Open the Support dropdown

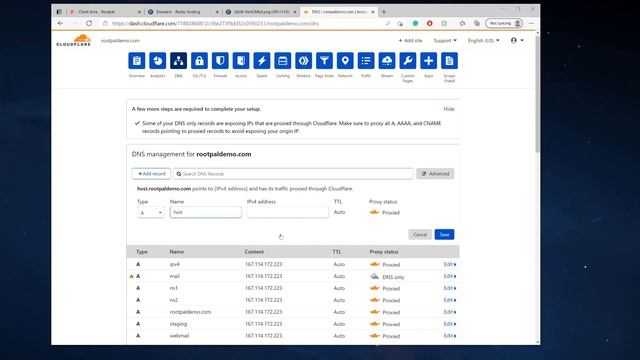click(x=445, y=40)
